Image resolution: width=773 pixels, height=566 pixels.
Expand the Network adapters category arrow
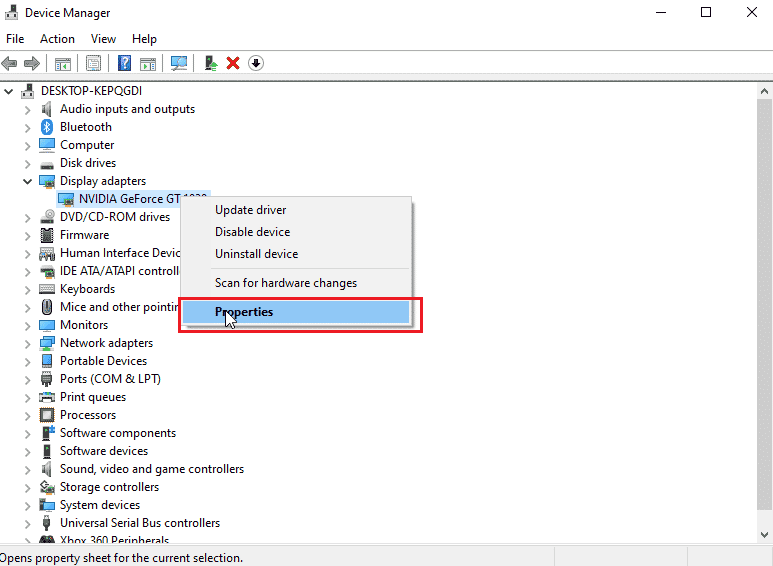click(x=27, y=343)
